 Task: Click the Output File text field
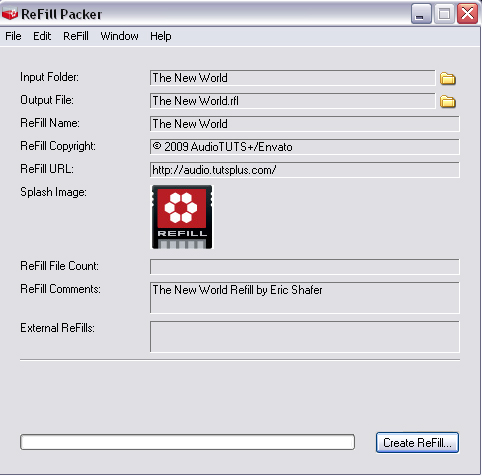(293, 101)
